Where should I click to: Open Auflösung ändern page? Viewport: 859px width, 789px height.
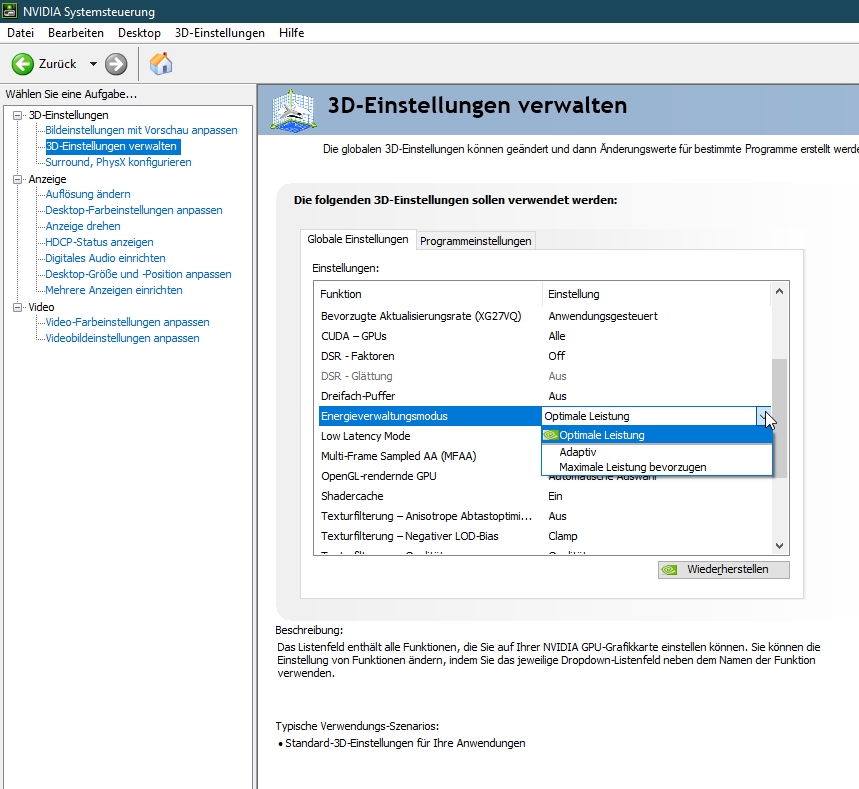88,194
